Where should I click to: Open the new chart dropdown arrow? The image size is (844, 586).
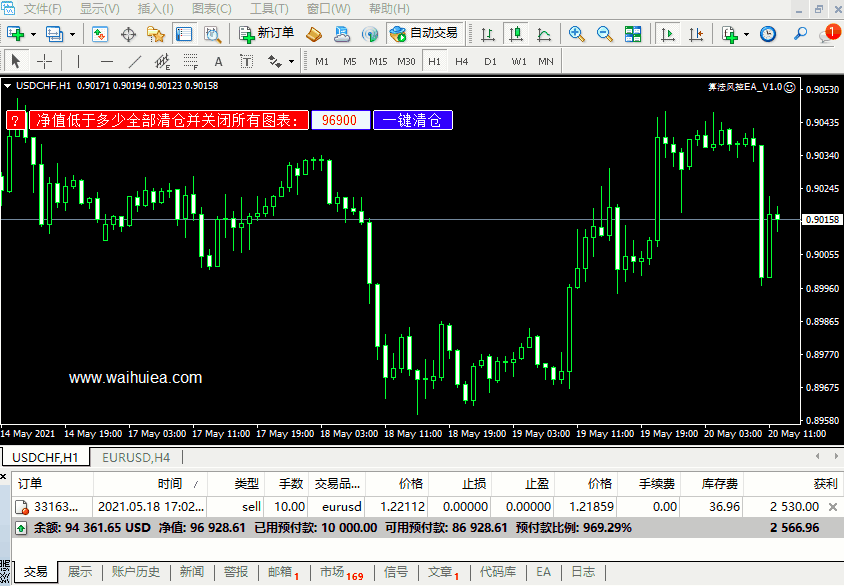click(x=34, y=33)
